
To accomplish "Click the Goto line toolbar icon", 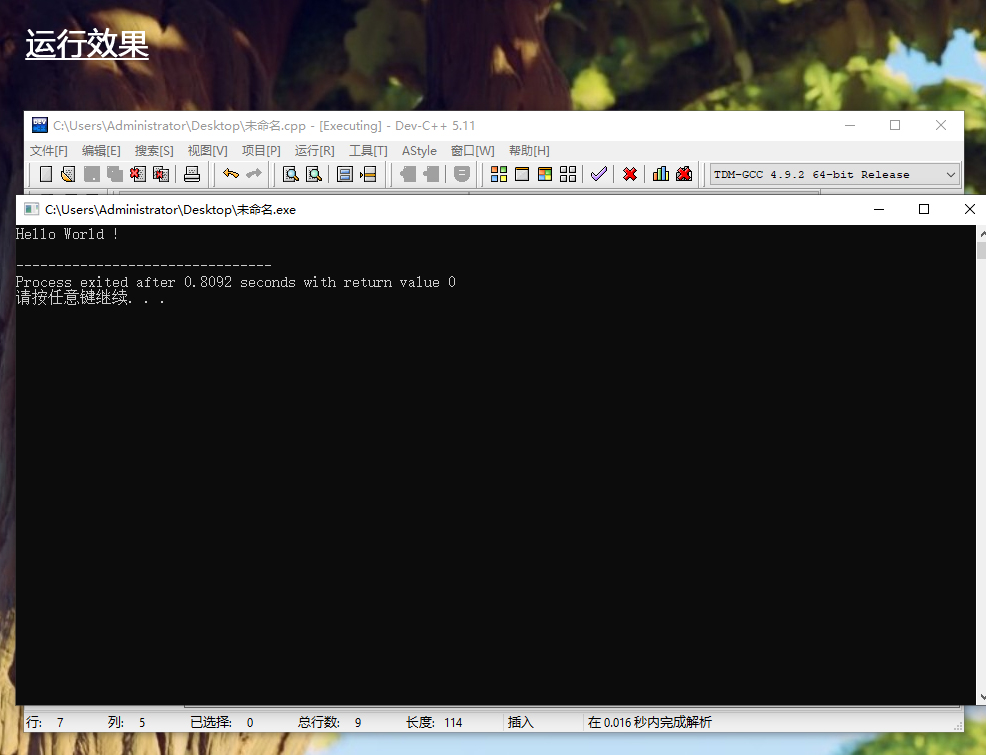I will tap(368, 174).
